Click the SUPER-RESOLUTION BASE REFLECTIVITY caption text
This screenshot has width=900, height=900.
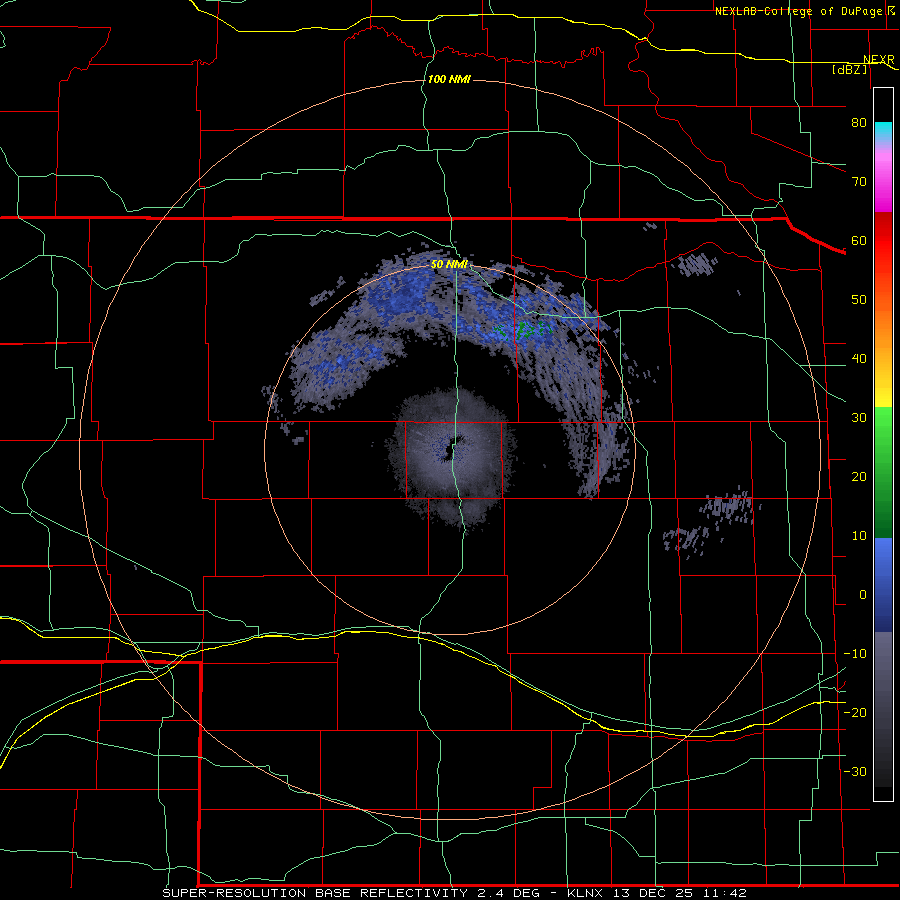[315, 893]
